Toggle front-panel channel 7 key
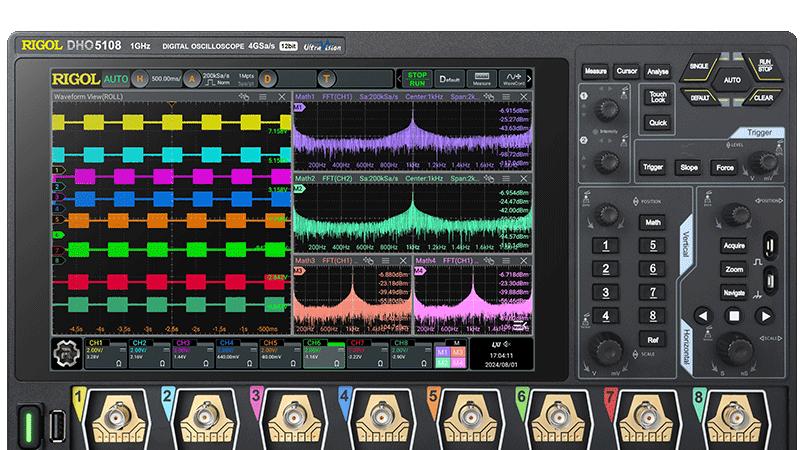Viewport: 800px width, 450px height. (653, 292)
